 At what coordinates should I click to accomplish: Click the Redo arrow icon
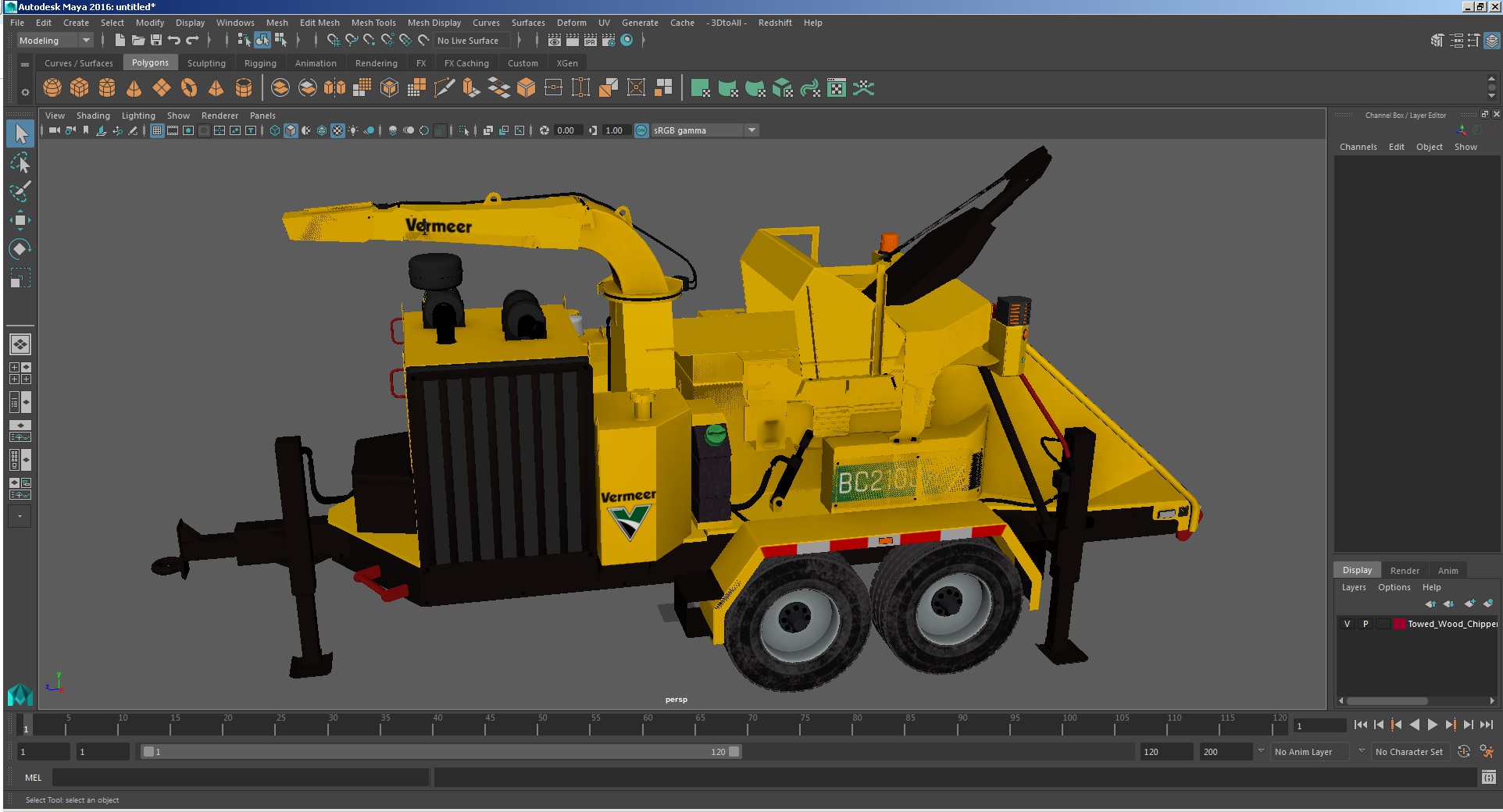click(x=192, y=41)
